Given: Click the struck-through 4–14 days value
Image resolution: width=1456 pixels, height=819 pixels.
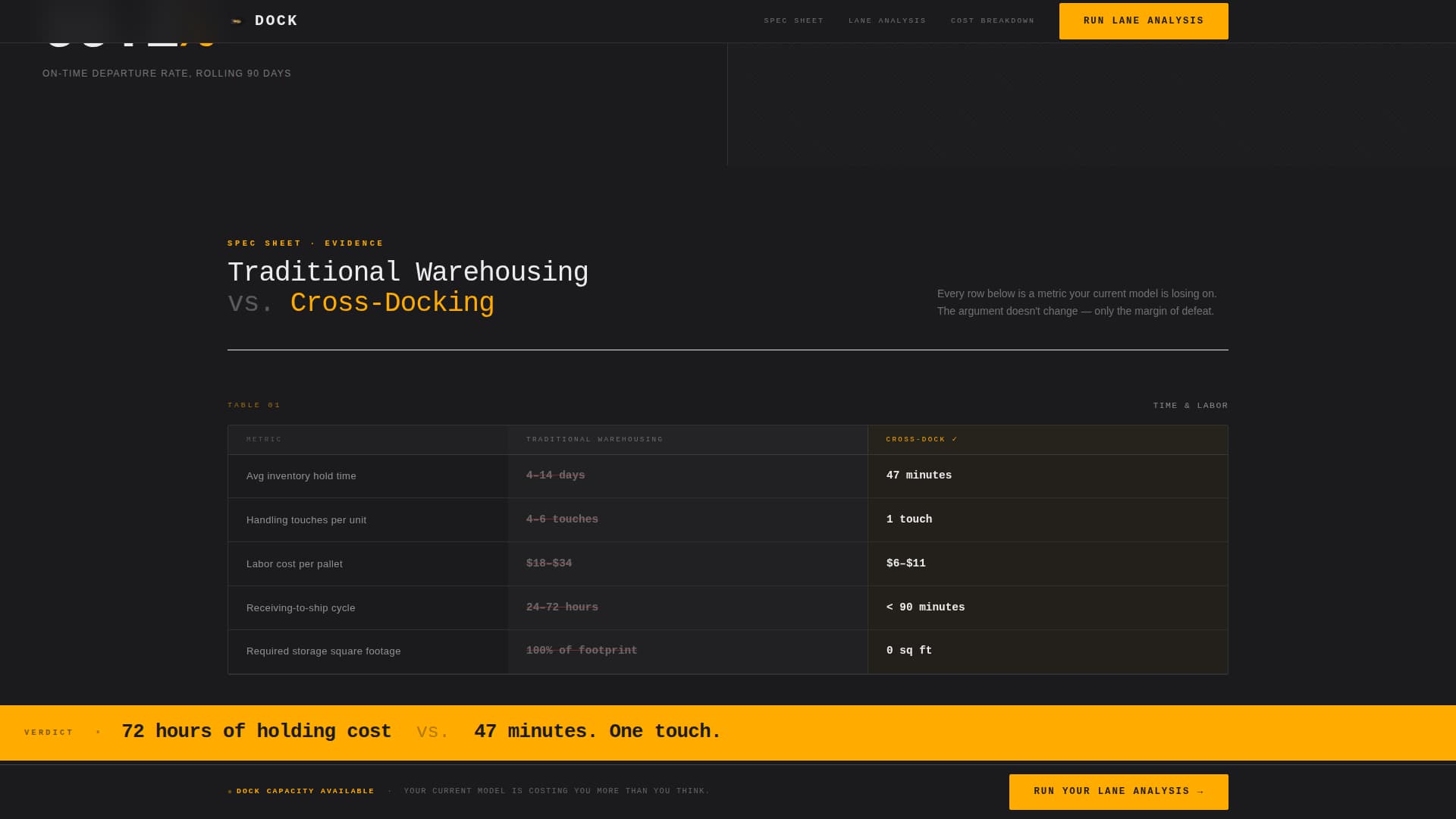Looking at the screenshot, I should (555, 475).
